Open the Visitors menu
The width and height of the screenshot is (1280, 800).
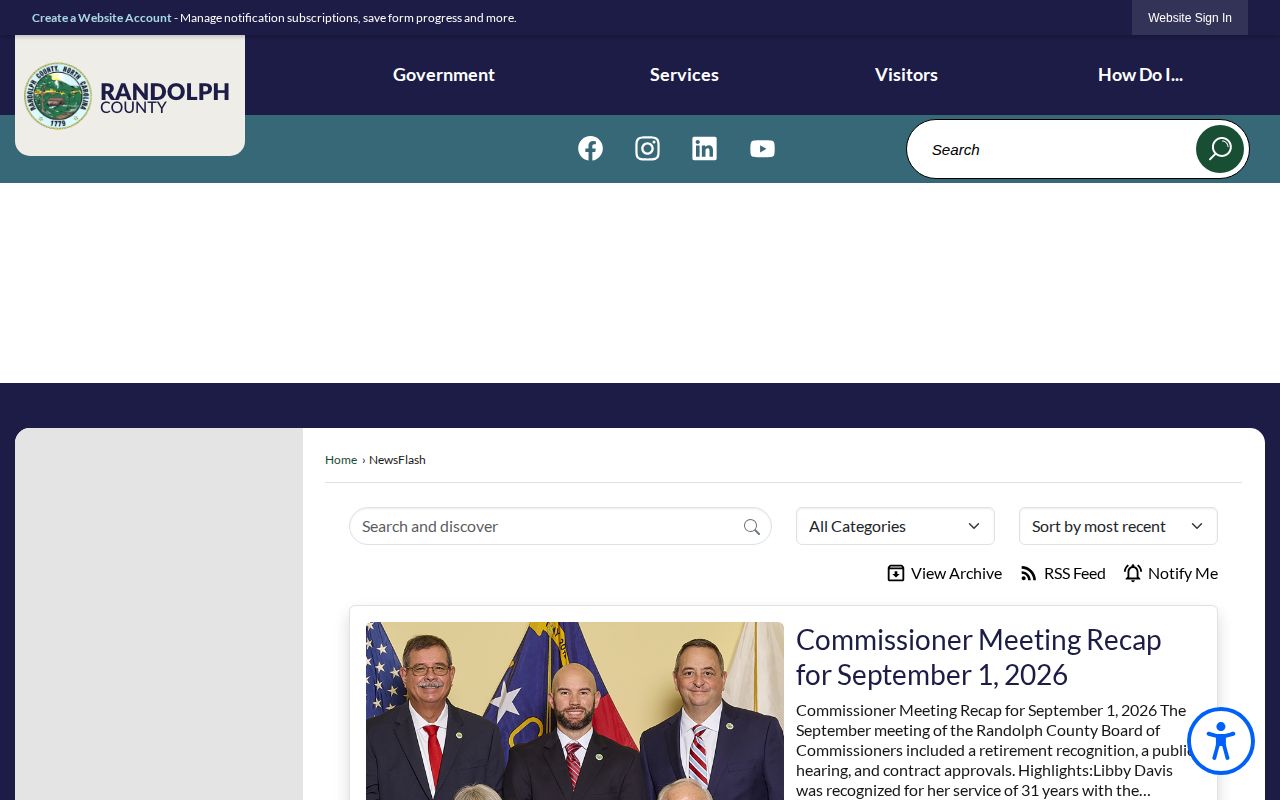906,75
